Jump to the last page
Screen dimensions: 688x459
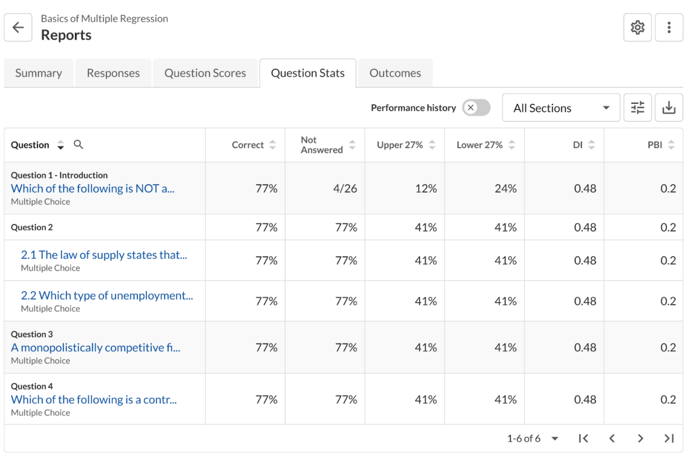669,438
